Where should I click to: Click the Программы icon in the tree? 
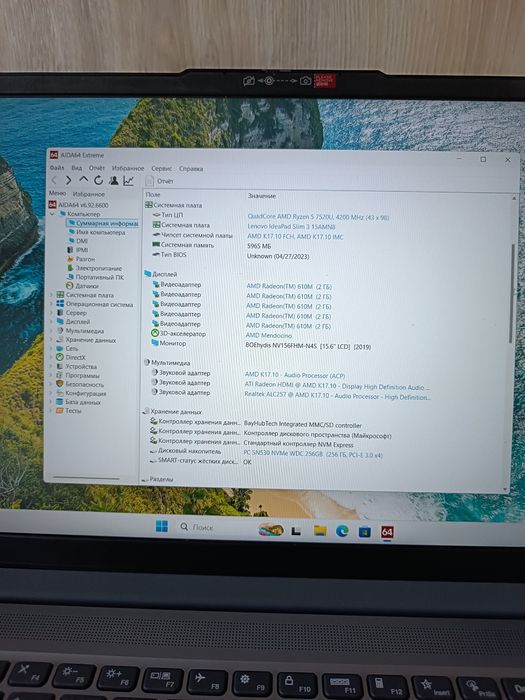(x=60, y=375)
